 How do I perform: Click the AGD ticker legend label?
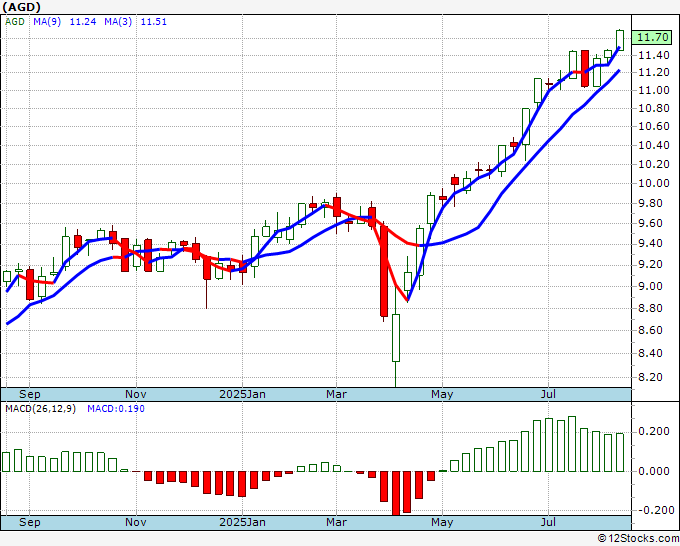(x=15, y=21)
